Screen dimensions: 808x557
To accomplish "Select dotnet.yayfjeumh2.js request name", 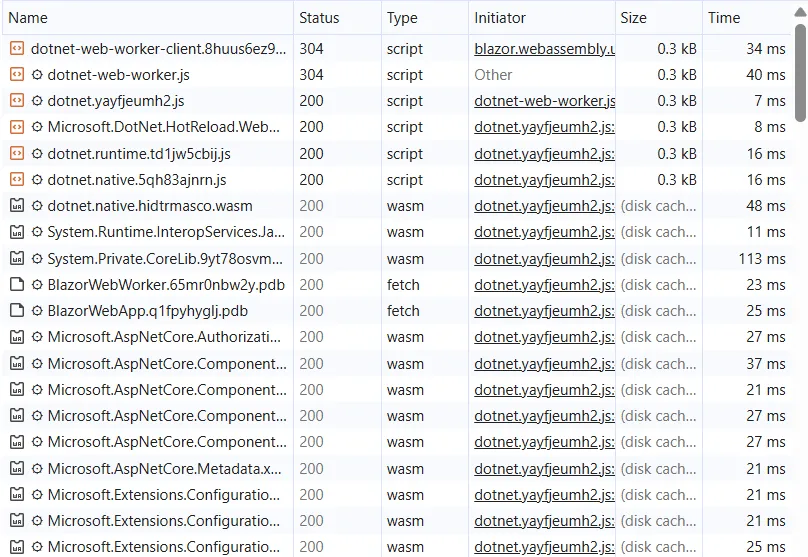I will coord(116,101).
